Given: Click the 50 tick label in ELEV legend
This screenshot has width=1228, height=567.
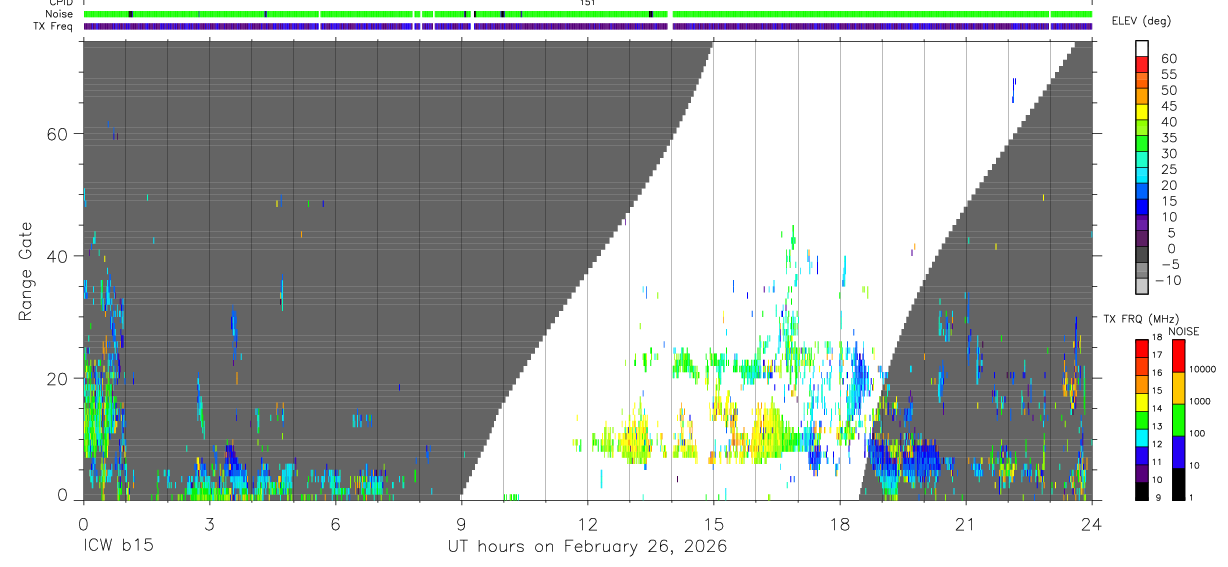Looking at the screenshot, I should coord(1169,90).
